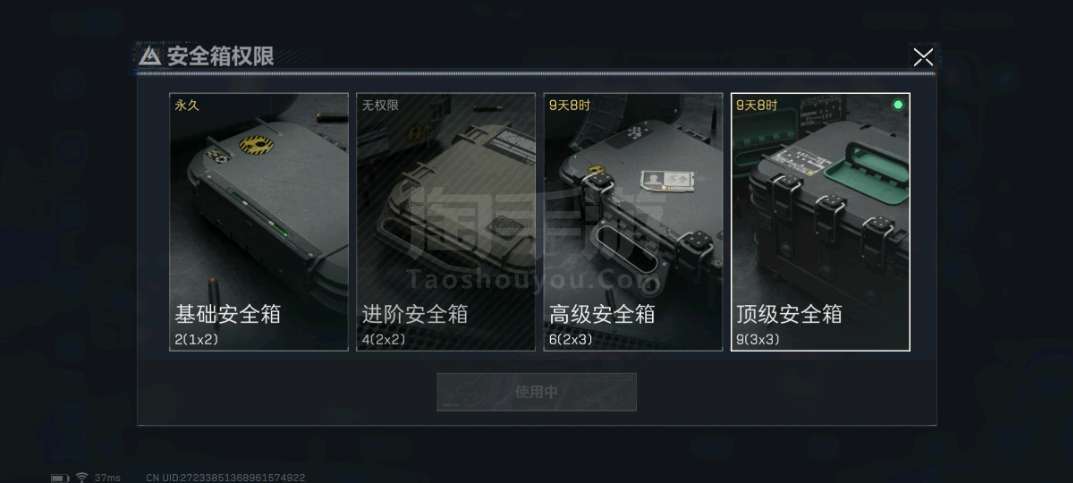This screenshot has width=1073, height=483.
Task: Select the 基础安全箱 card
Action: (x=259, y=222)
